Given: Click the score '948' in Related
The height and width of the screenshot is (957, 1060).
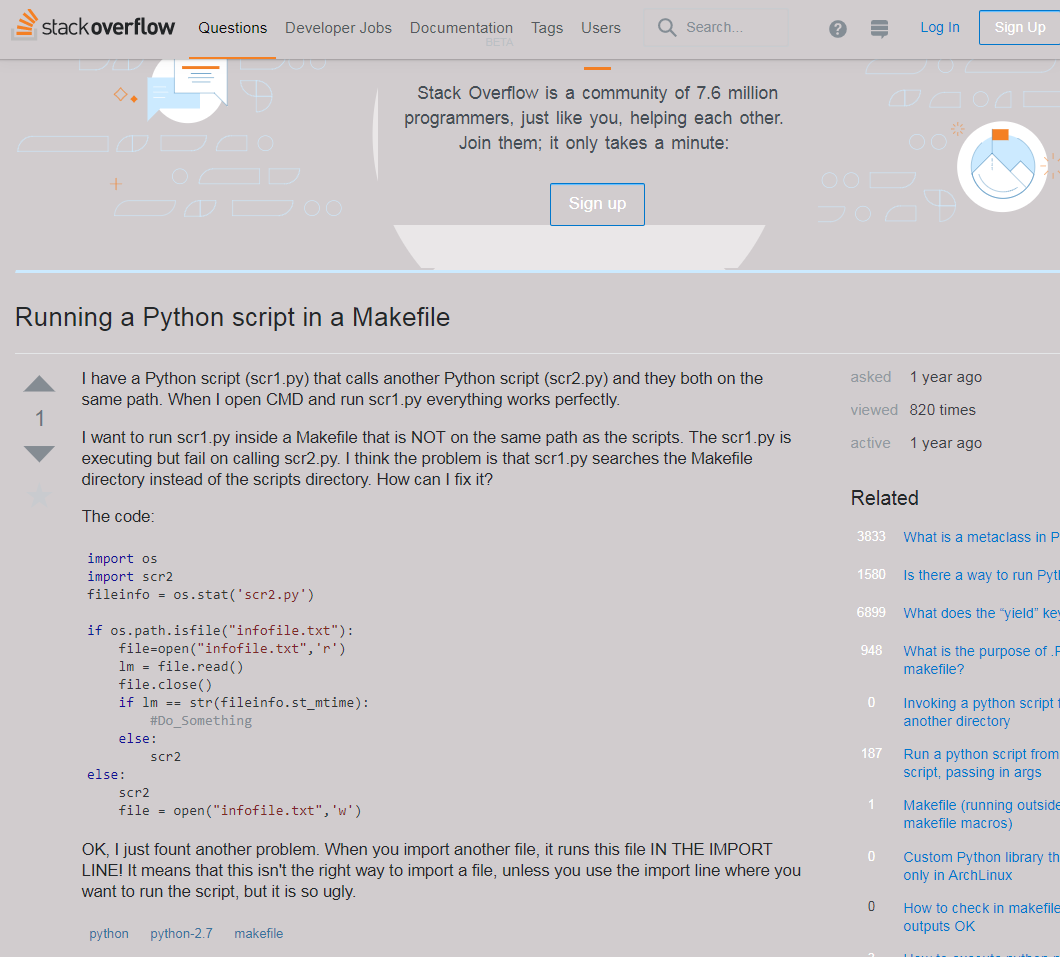Looking at the screenshot, I should [871, 650].
